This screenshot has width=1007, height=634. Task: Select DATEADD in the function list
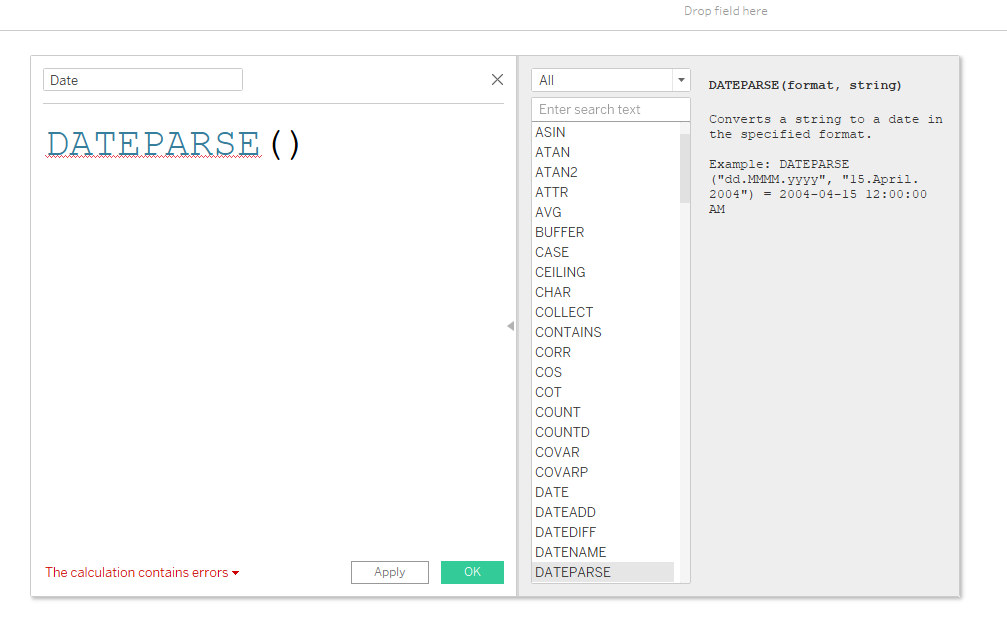565,512
